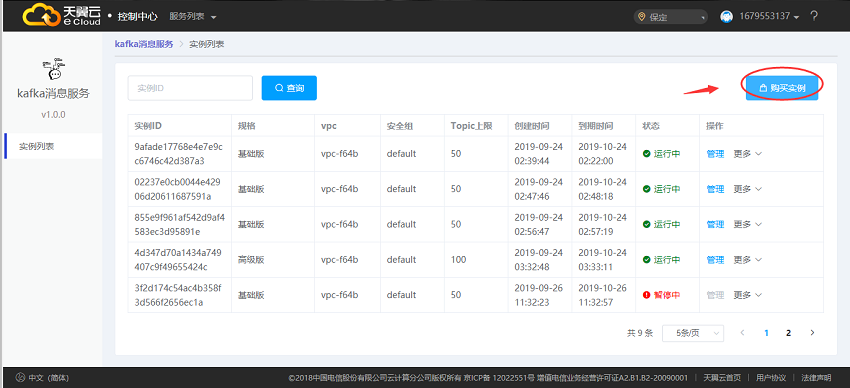Open the 服务列表 dropdown menu
The image size is (850, 388).
tap(193, 17)
